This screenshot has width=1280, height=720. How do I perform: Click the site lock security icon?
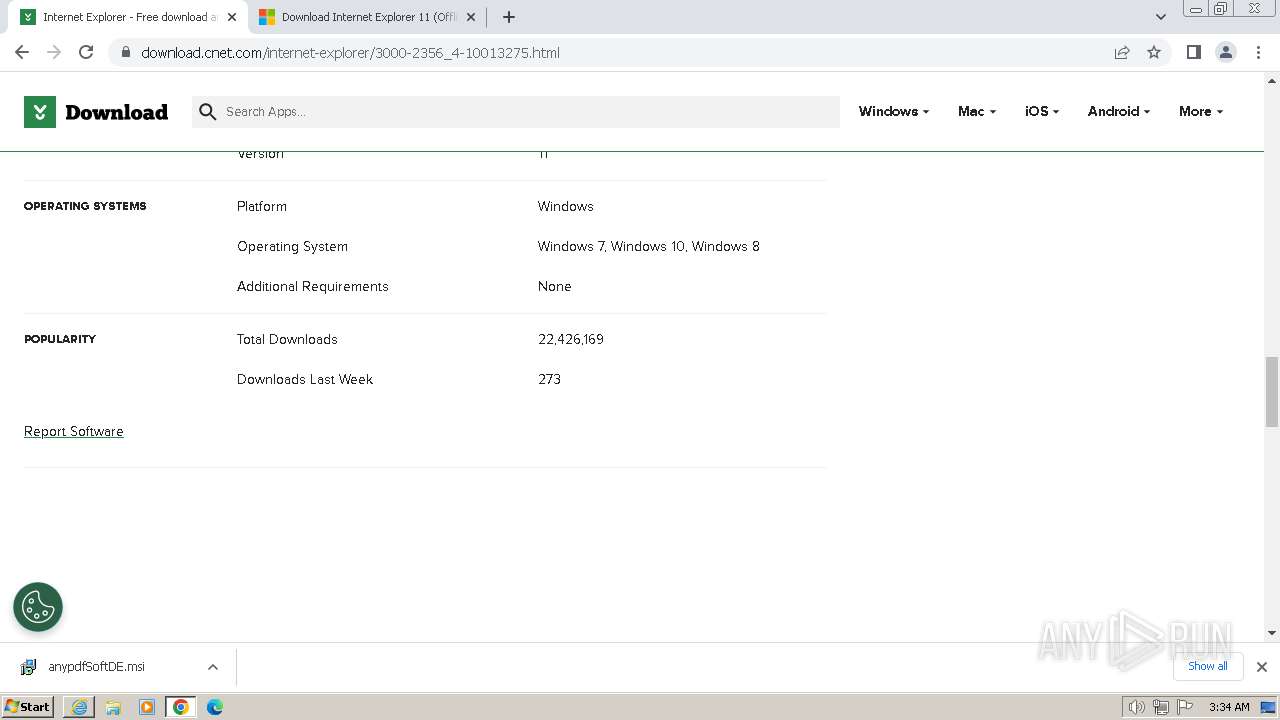126,53
